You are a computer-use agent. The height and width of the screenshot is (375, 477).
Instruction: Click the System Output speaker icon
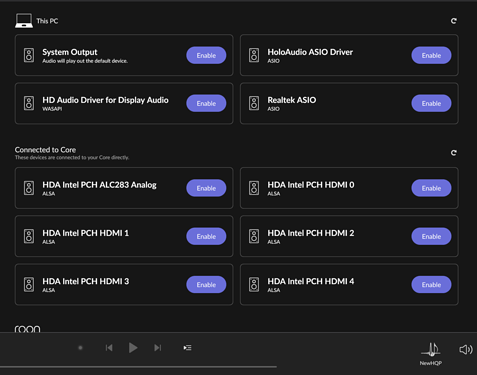[x=29, y=55]
